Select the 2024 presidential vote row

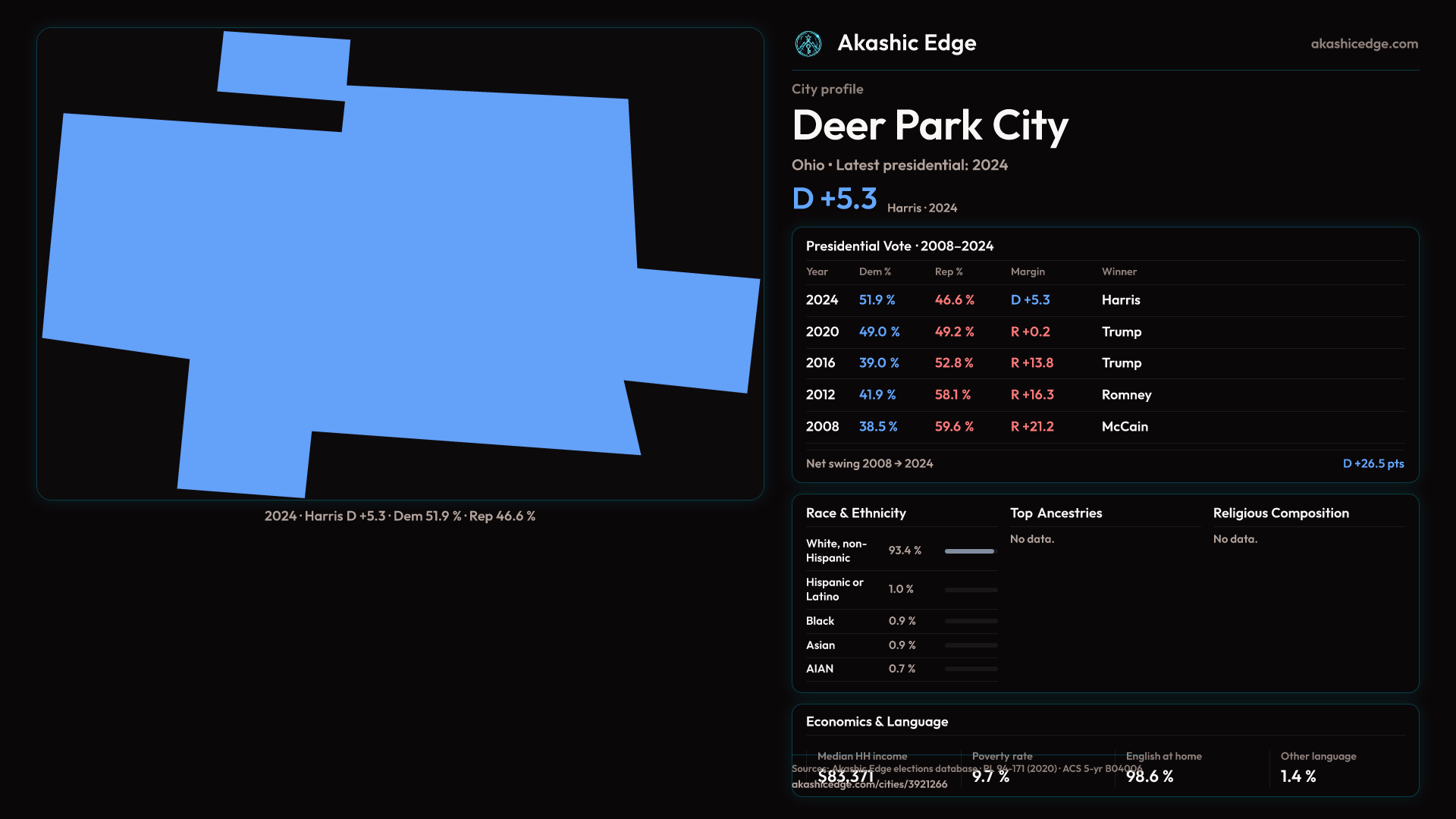pos(822,300)
